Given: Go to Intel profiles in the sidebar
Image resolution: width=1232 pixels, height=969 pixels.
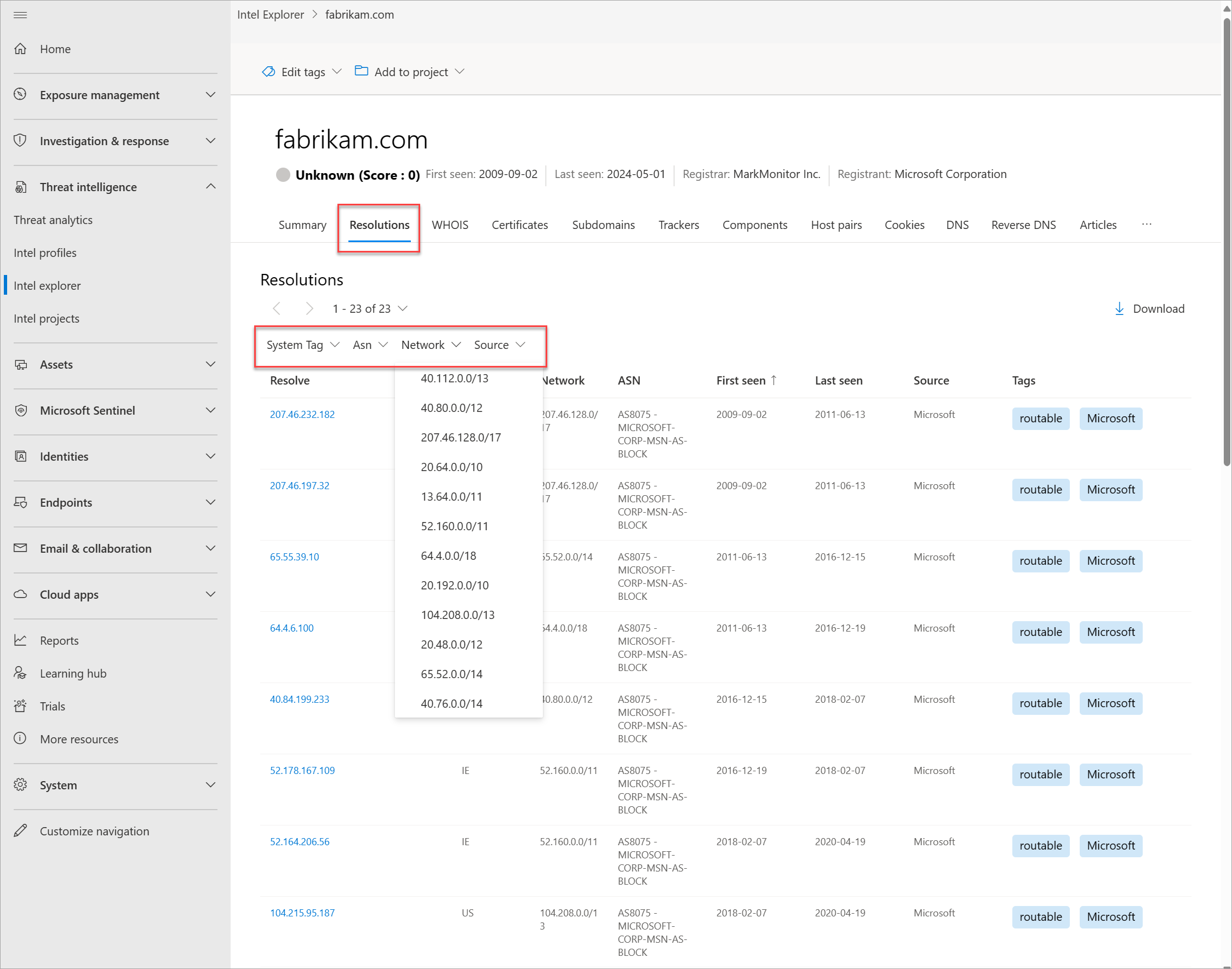Looking at the screenshot, I should [x=45, y=253].
